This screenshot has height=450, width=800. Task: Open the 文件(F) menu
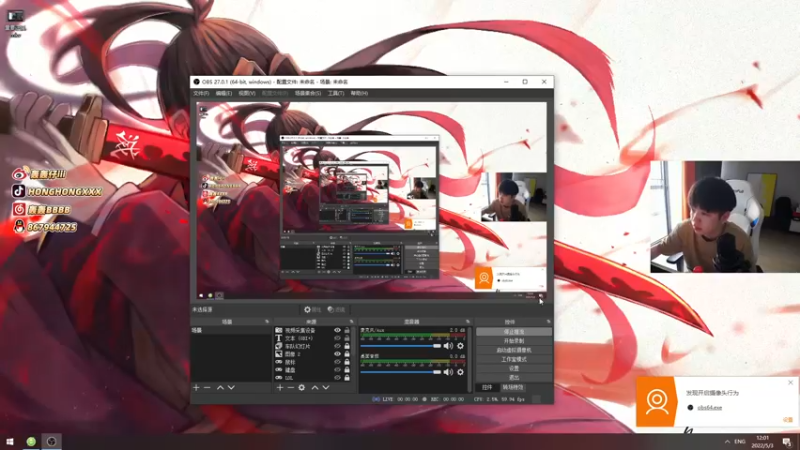201,93
